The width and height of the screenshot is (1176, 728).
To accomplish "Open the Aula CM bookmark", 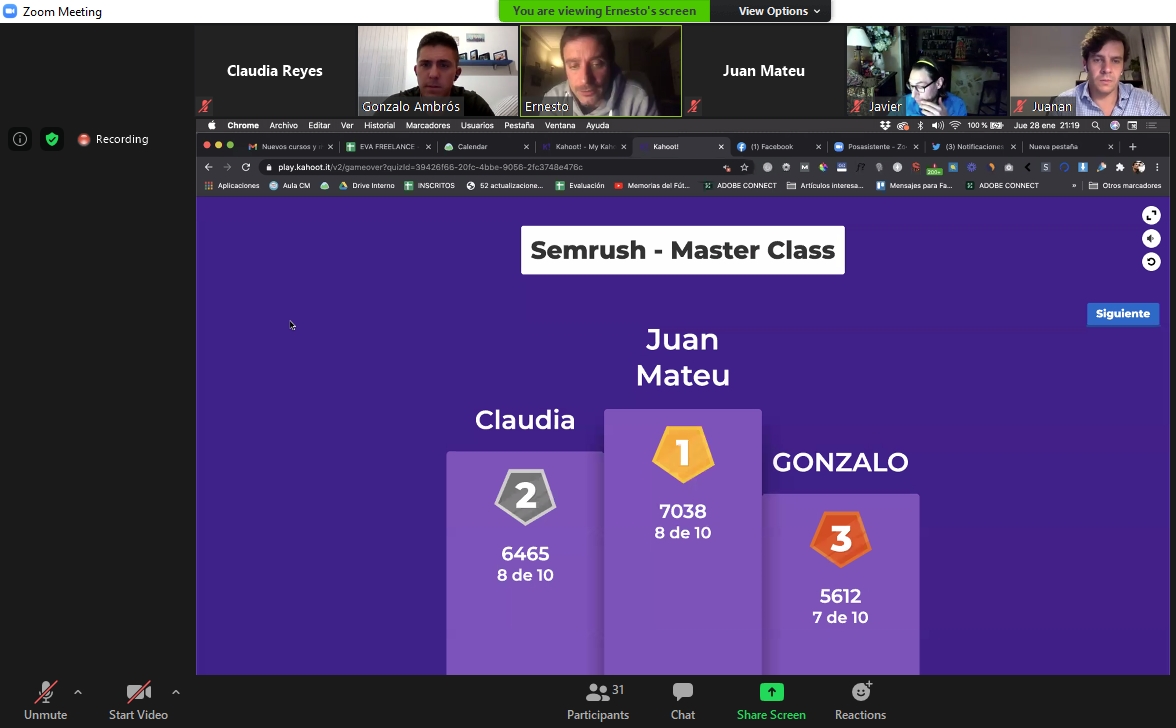I will (290, 185).
